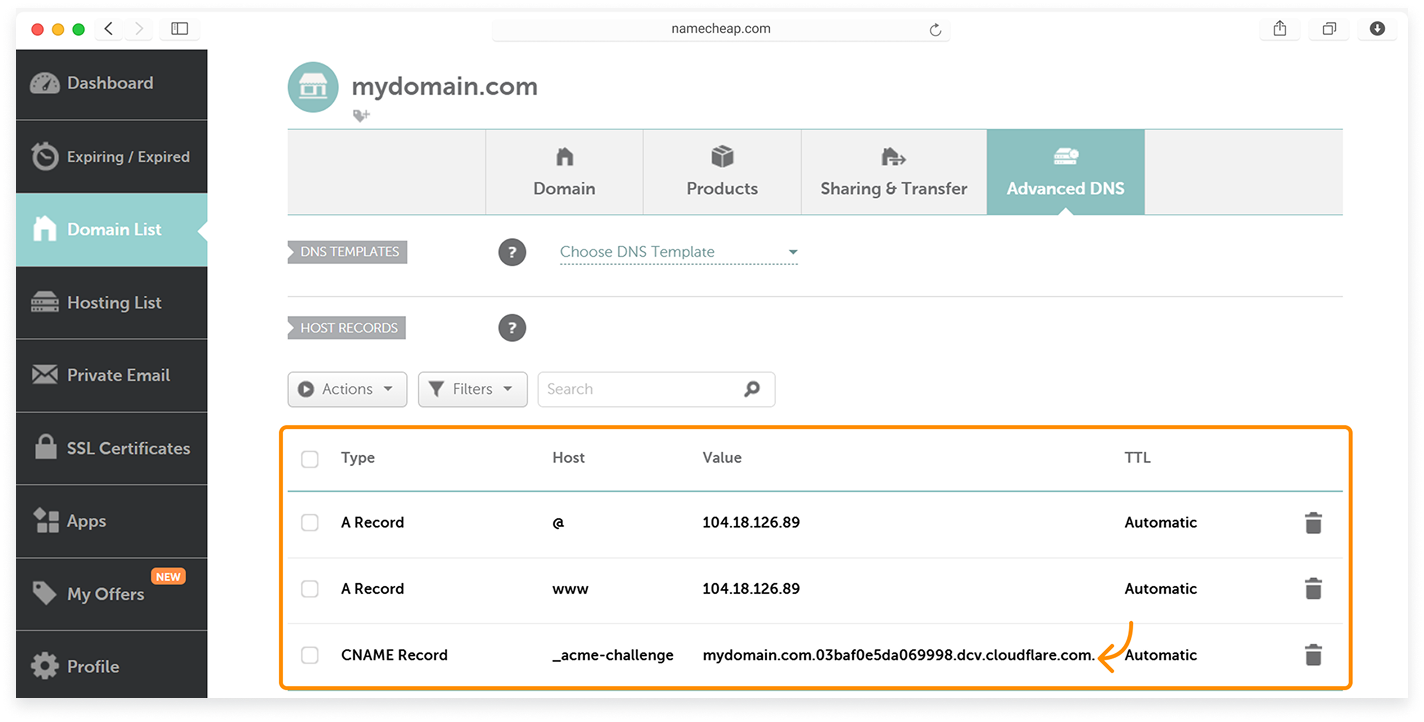
Task: Click the browser page reload icon
Action: pyautogui.click(x=935, y=30)
